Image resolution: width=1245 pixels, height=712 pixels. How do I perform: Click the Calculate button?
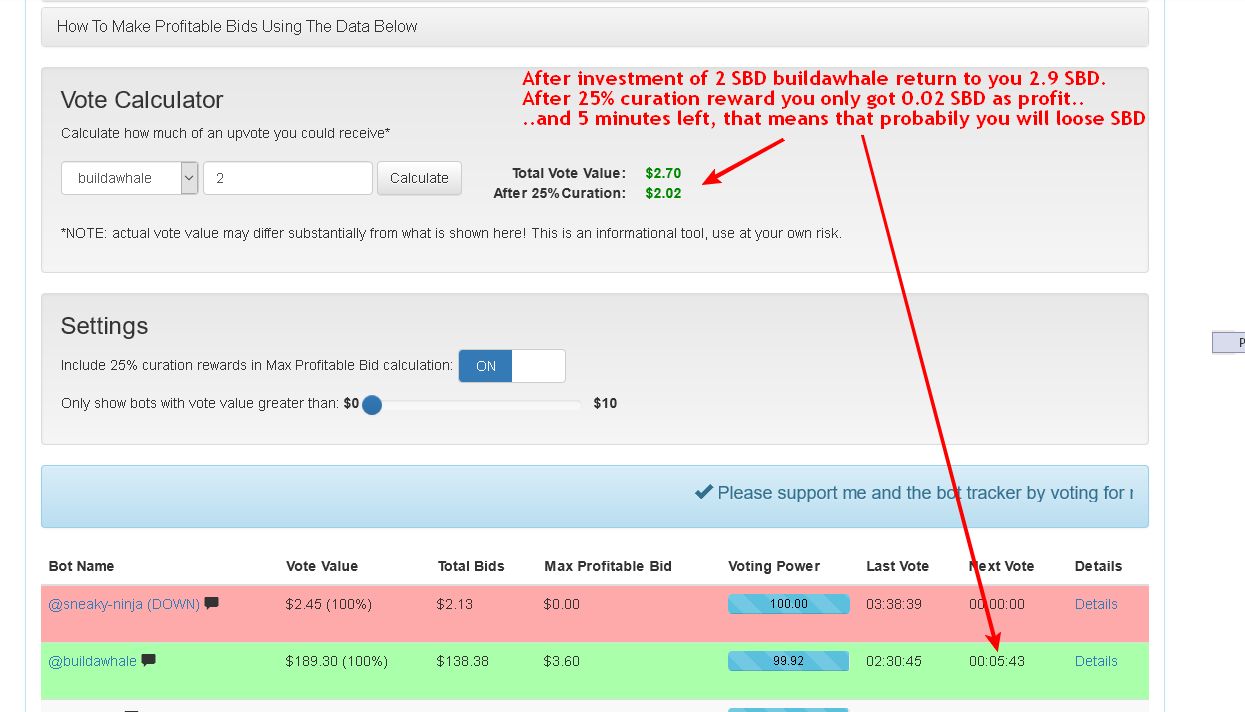point(419,178)
